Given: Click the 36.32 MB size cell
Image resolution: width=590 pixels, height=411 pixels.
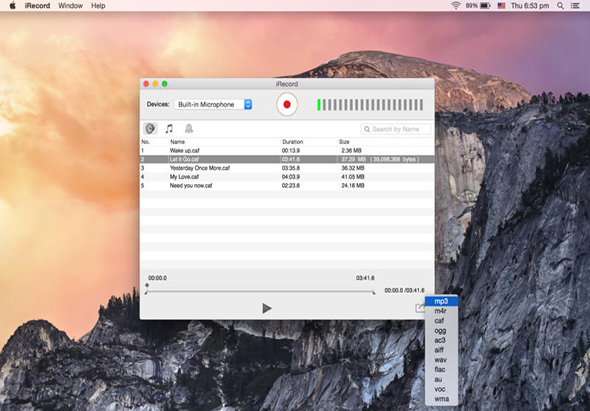Looking at the screenshot, I should [353, 168].
